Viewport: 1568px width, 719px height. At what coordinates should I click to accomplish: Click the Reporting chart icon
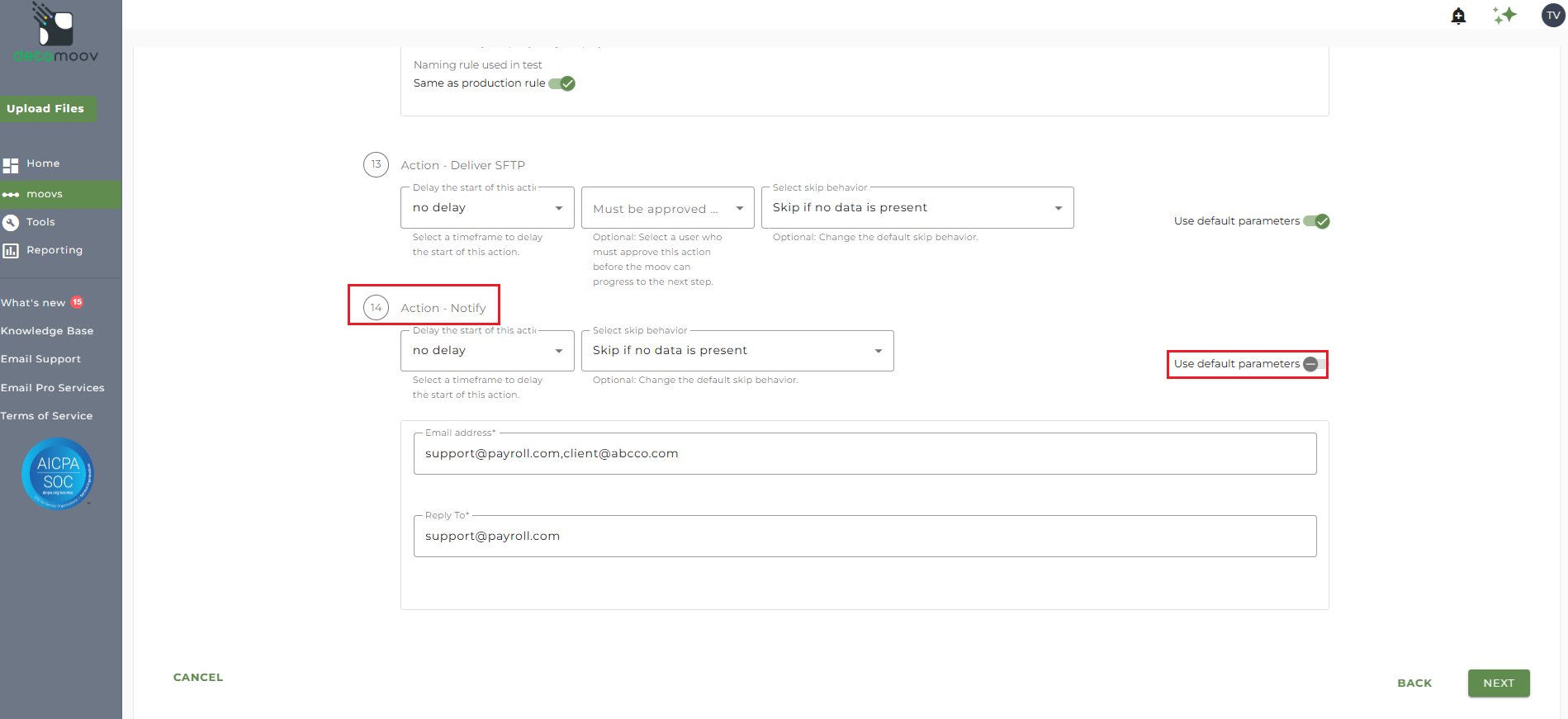click(x=11, y=251)
